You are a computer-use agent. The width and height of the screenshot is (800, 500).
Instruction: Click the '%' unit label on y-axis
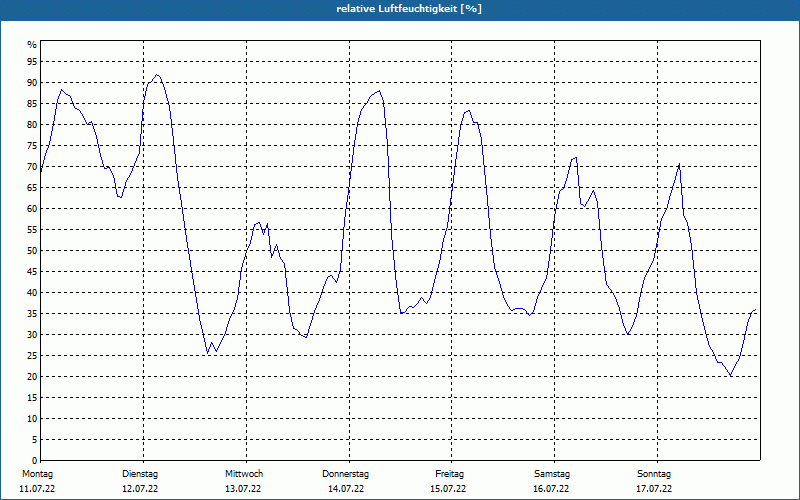tap(32, 45)
